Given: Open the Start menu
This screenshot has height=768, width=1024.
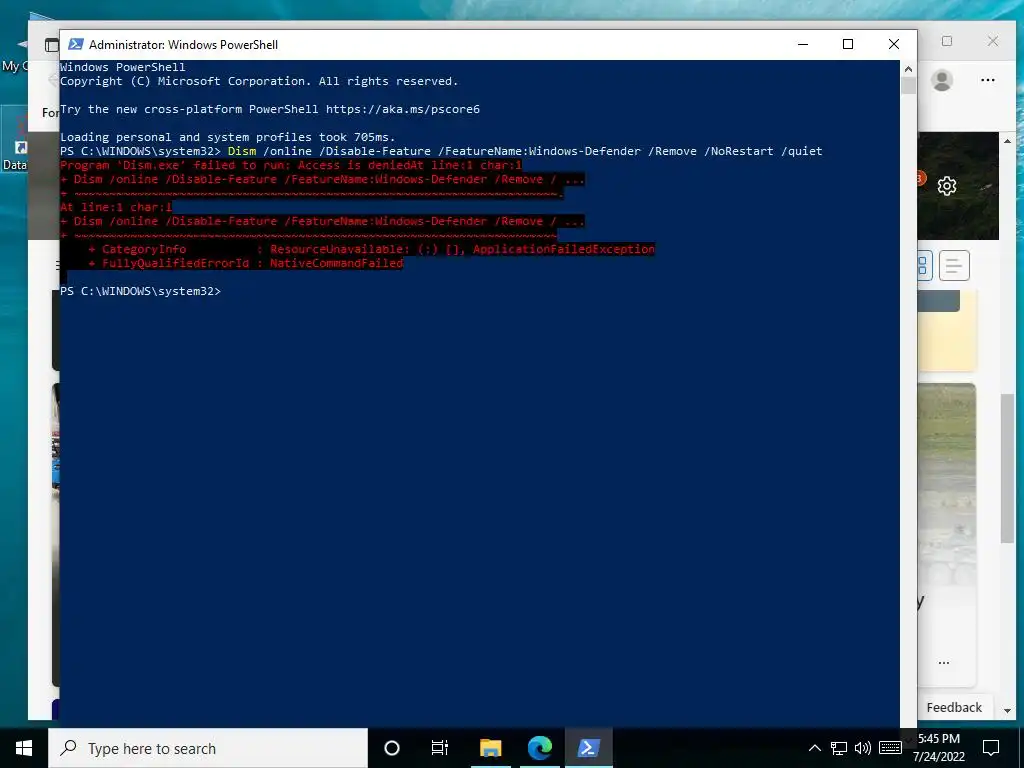Looking at the screenshot, I should click(24, 748).
